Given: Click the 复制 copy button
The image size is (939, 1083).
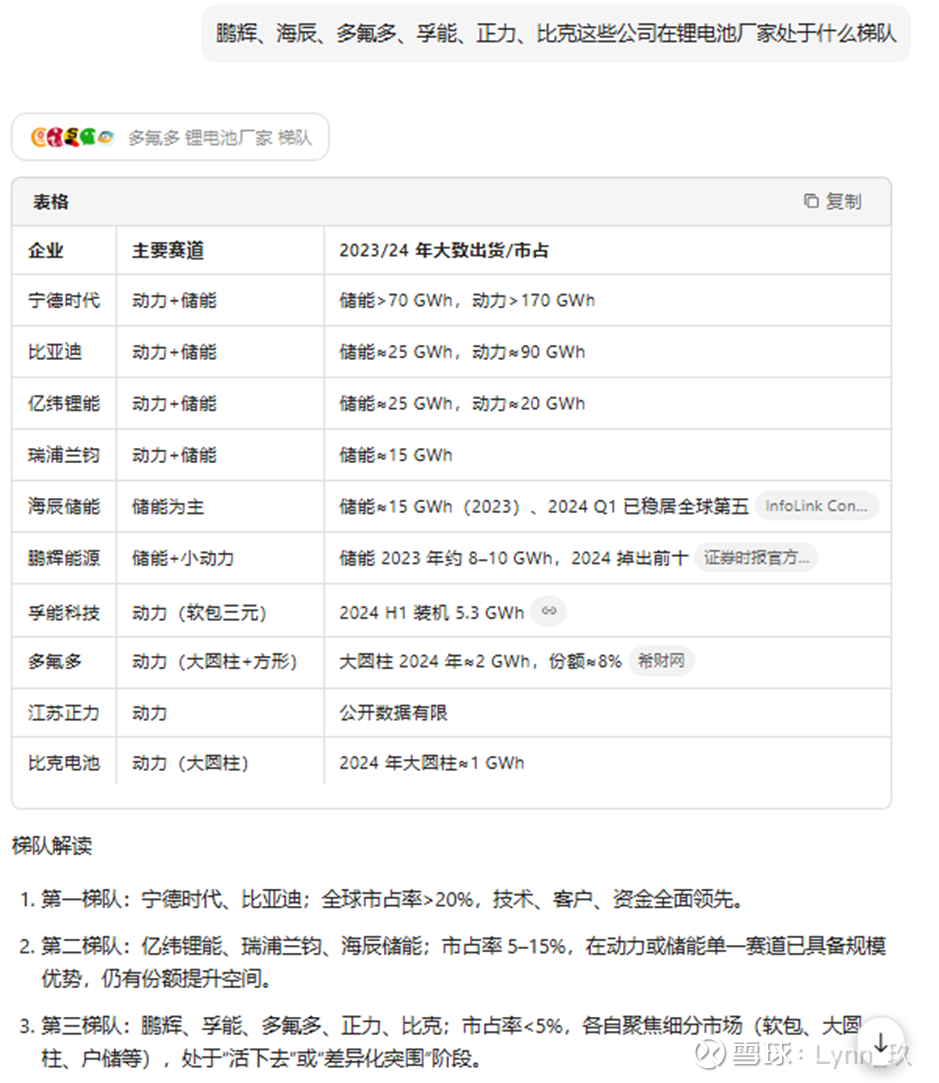Looking at the screenshot, I should [x=833, y=201].
